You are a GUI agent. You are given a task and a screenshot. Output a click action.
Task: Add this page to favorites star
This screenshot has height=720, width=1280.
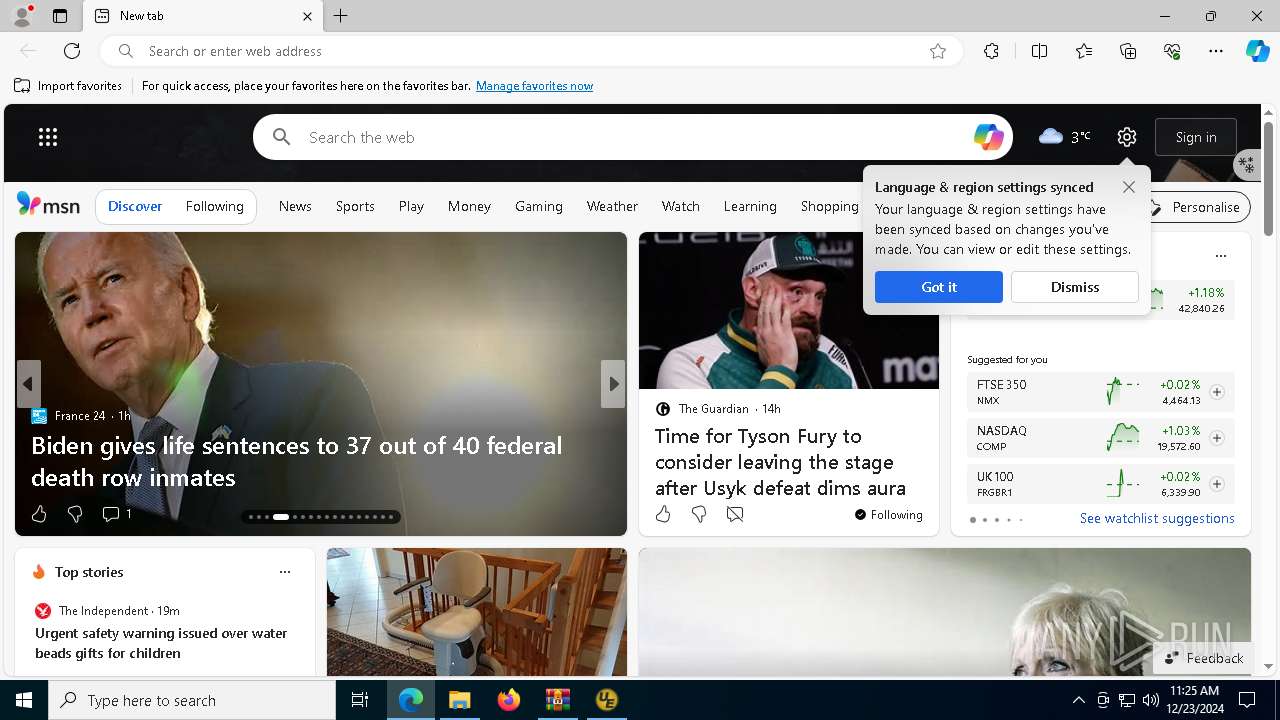tap(938, 51)
